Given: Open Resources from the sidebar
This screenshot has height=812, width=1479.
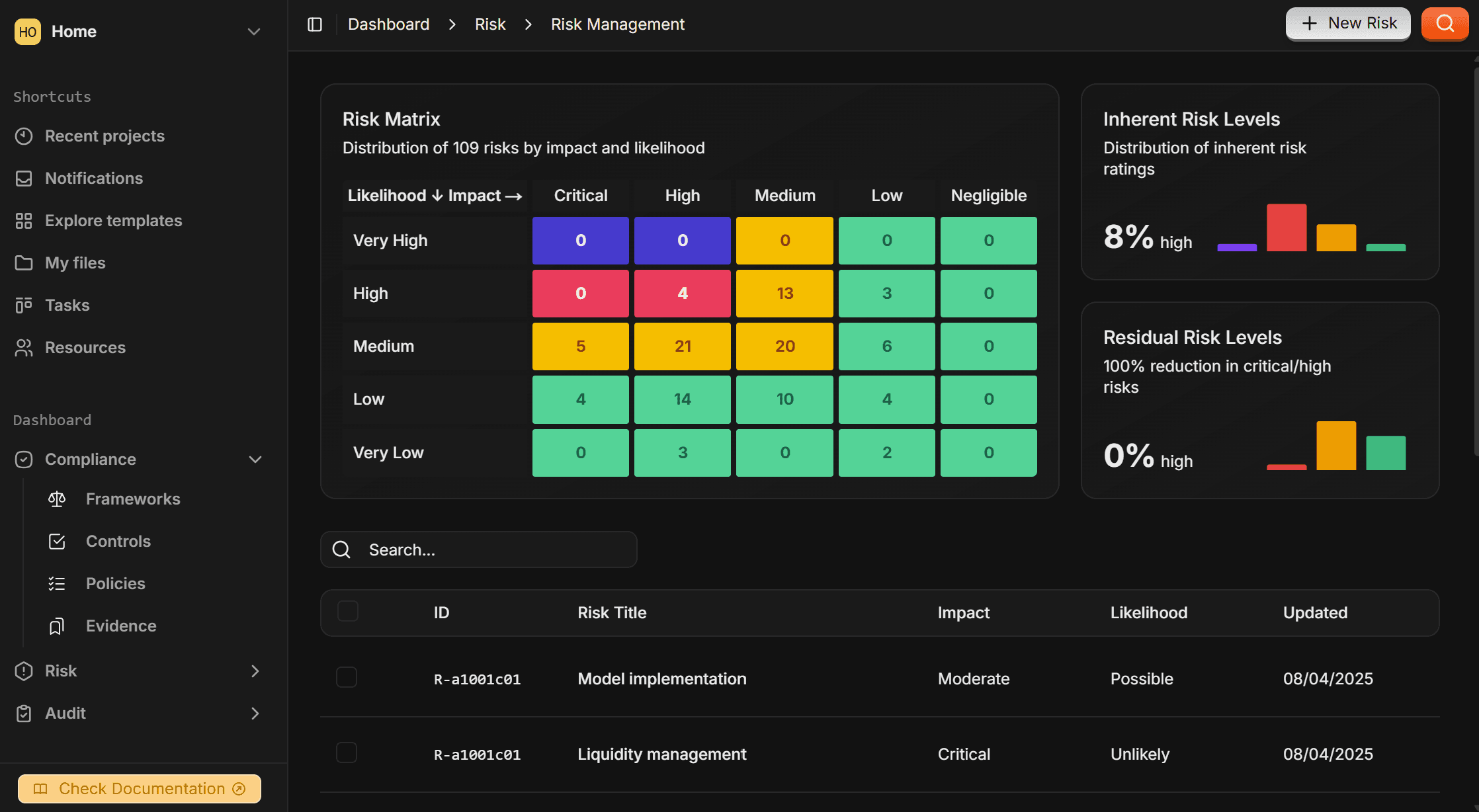Looking at the screenshot, I should 85,347.
